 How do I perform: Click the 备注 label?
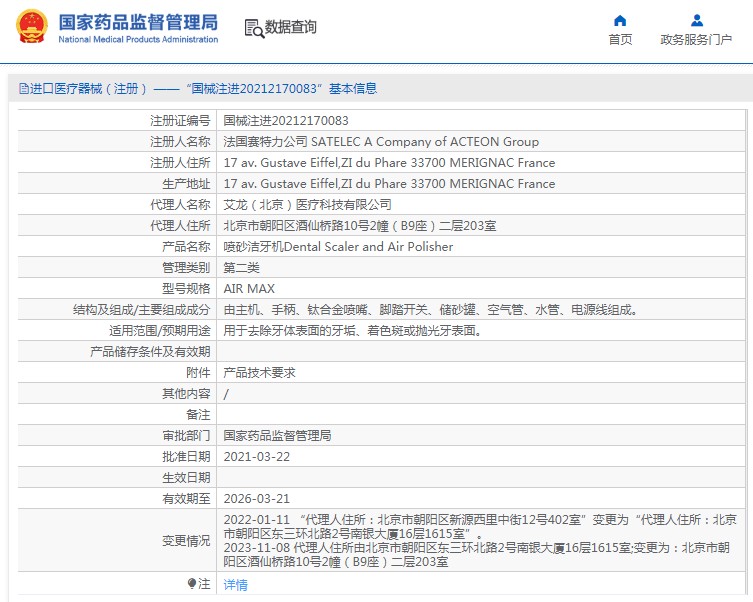(198, 414)
